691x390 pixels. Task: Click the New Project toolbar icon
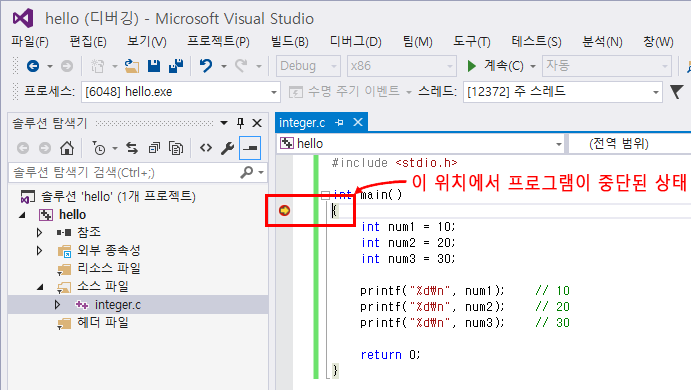pyautogui.click(x=97, y=66)
